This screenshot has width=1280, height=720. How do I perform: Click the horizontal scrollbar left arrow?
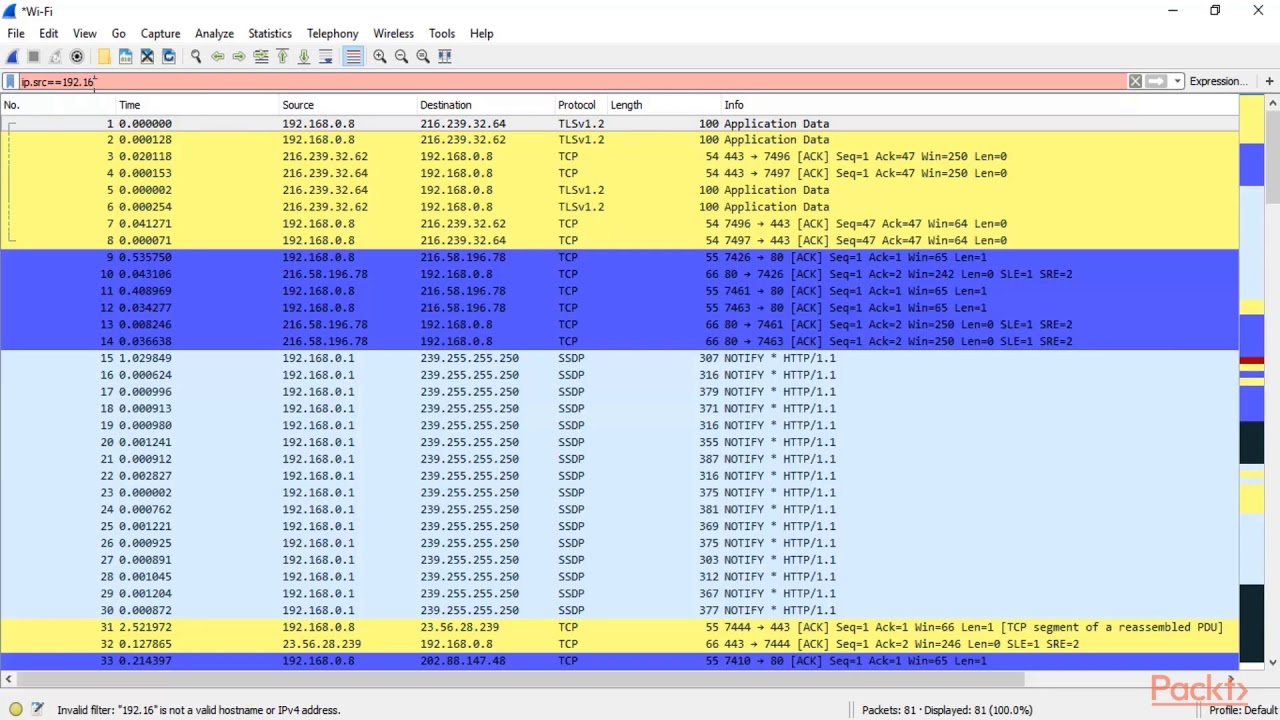(x=8, y=679)
